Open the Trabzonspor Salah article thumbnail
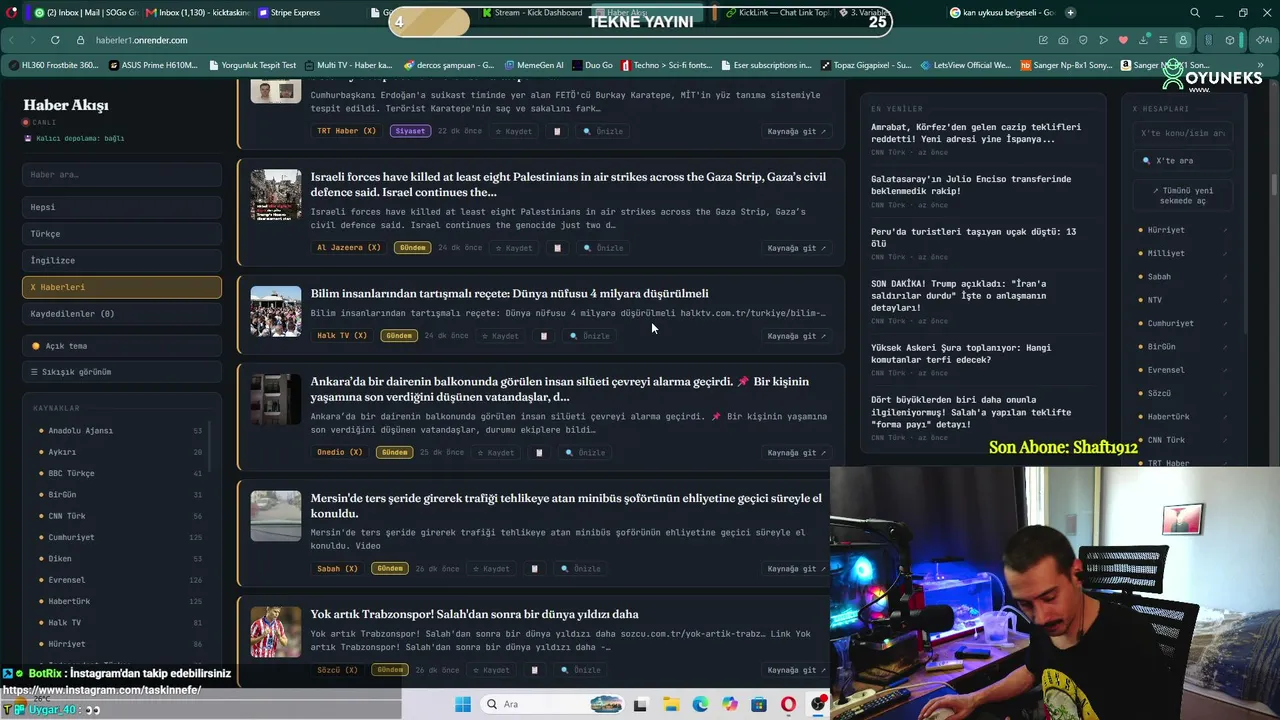1280x720 pixels. [276, 632]
